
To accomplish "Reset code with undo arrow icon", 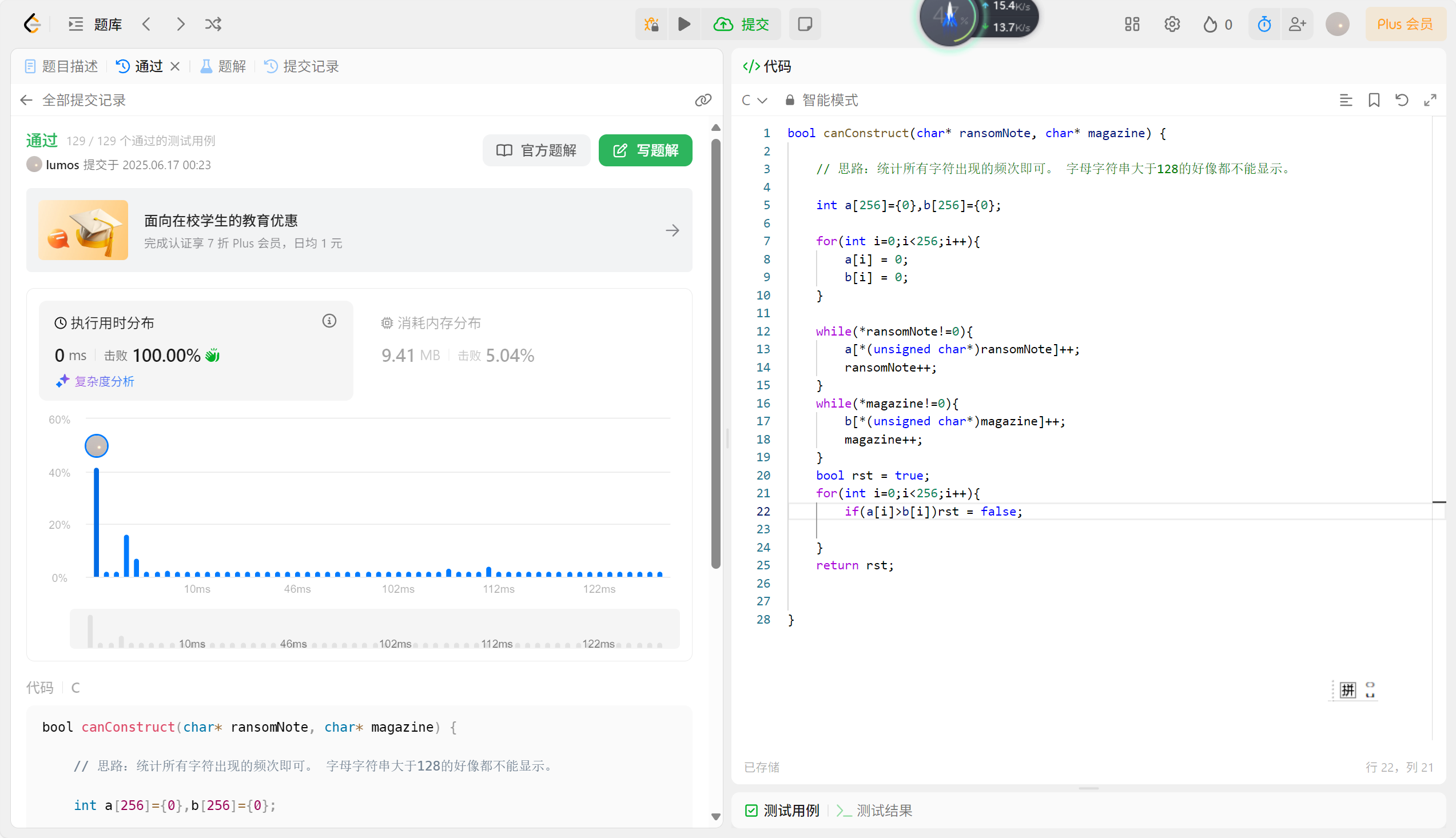I will point(1401,100).
